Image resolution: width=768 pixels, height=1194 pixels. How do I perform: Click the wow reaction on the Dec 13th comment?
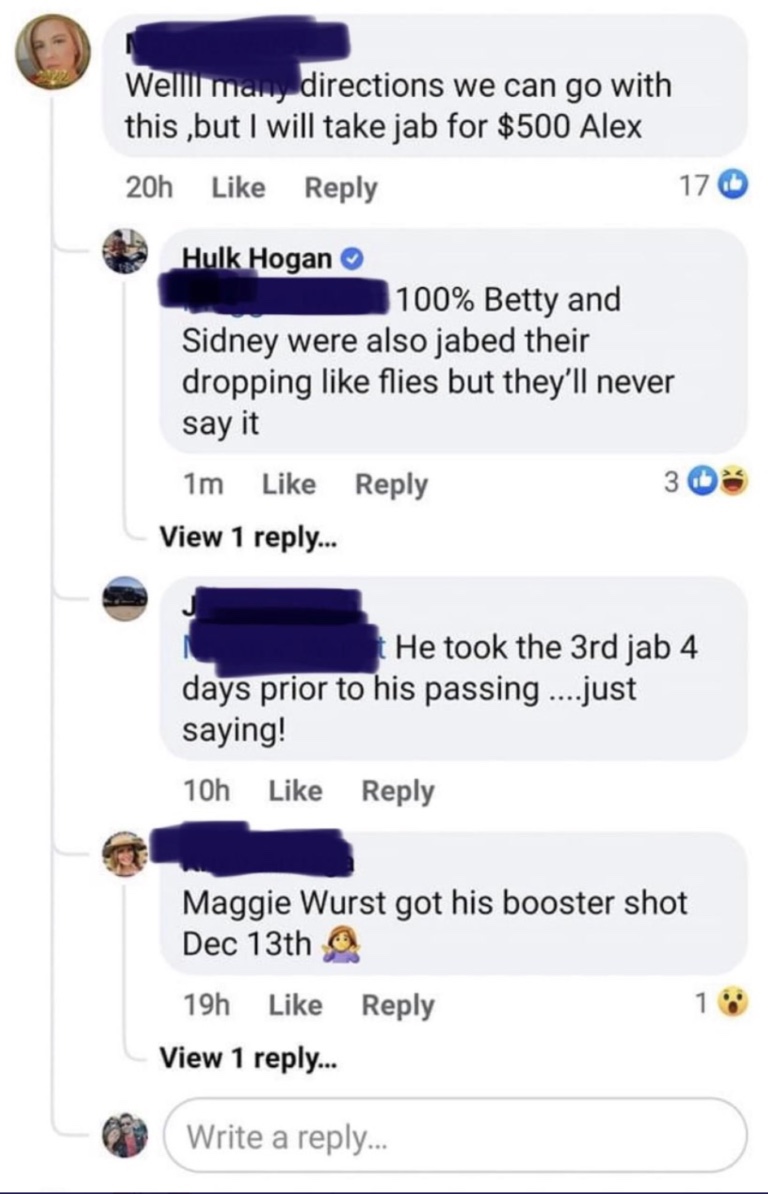tap(734, 1002)
